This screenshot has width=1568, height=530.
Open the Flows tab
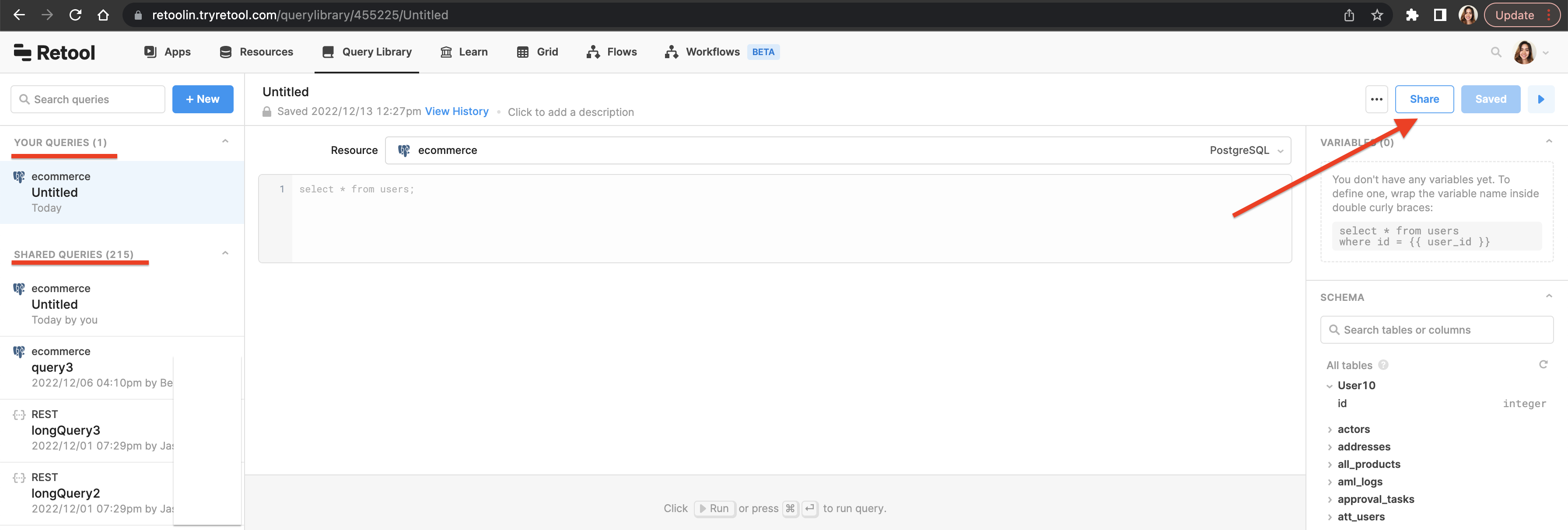click(x=611, y=52)
